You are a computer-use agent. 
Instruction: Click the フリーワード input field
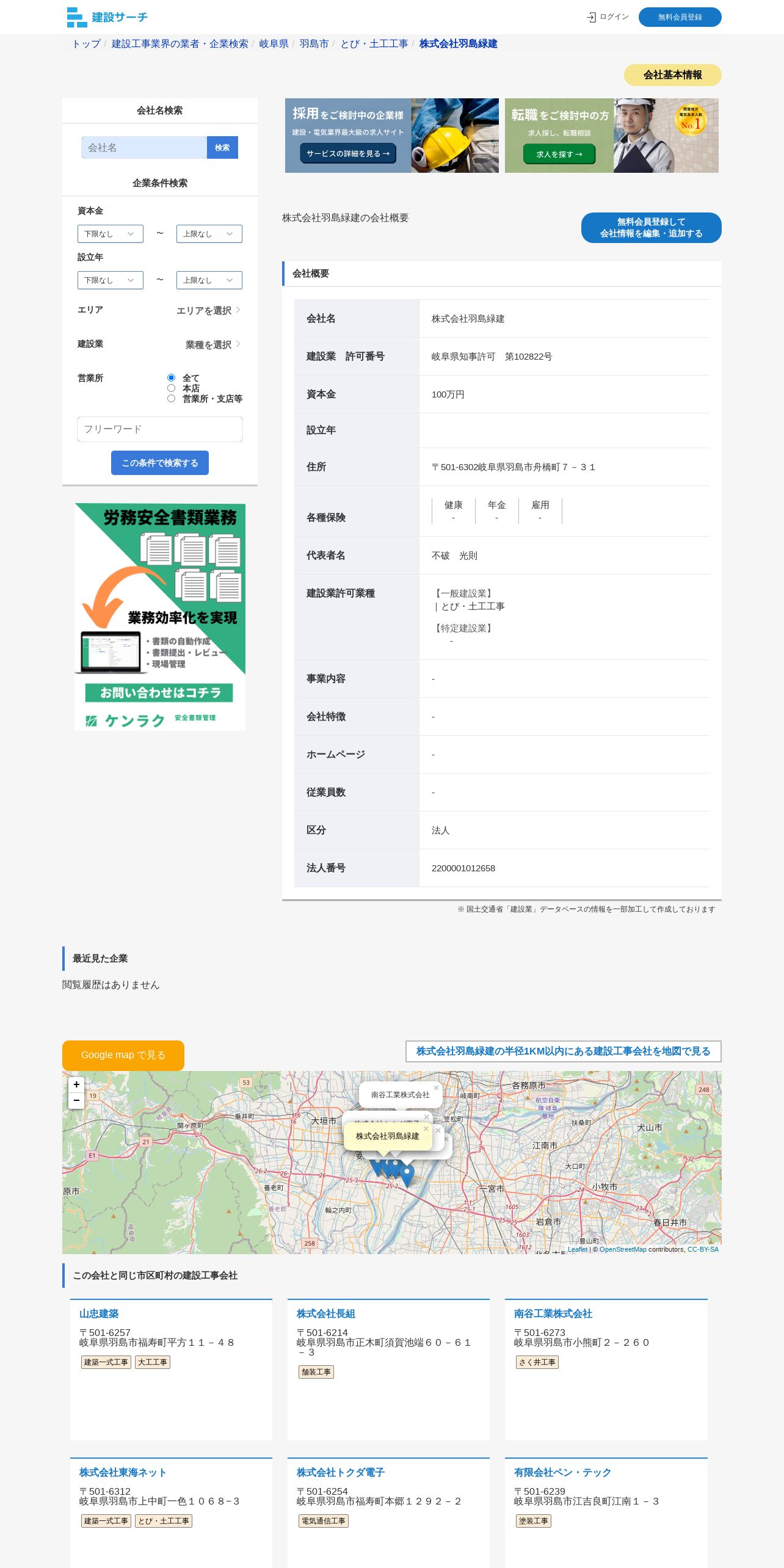tap(160, 429)
